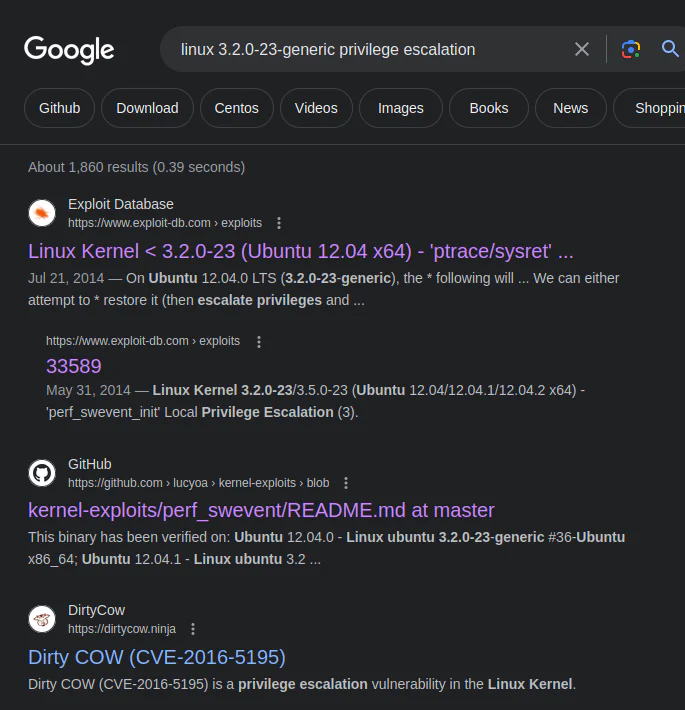The width and height of the screenshot is (685, 710).
Task: Switch to Books results
Action: click(x=489, y=108)
